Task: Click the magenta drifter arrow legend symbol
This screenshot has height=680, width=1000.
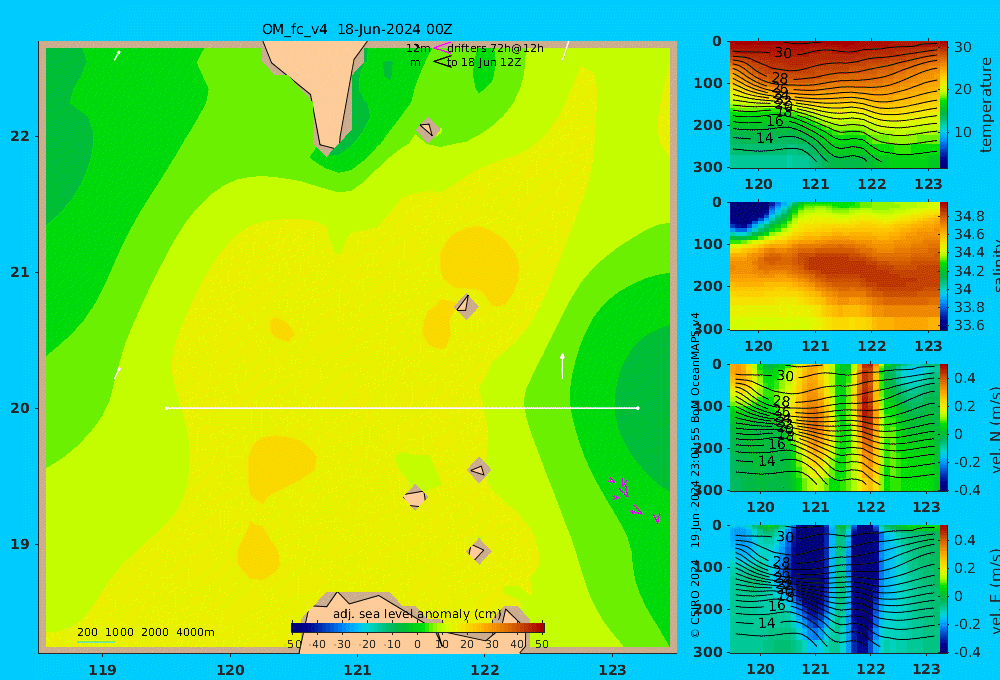Action: 441,48
